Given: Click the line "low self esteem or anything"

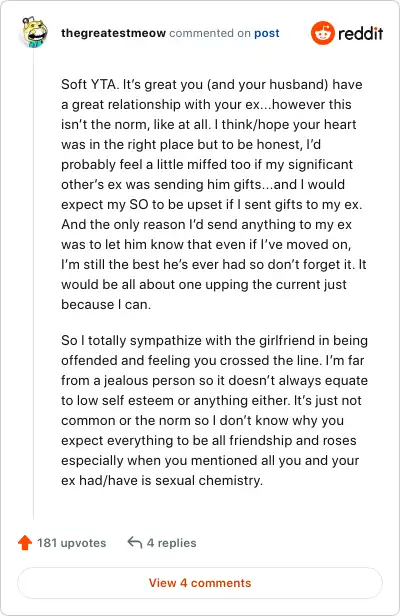Looking at the screenshot, I should 211,400.
